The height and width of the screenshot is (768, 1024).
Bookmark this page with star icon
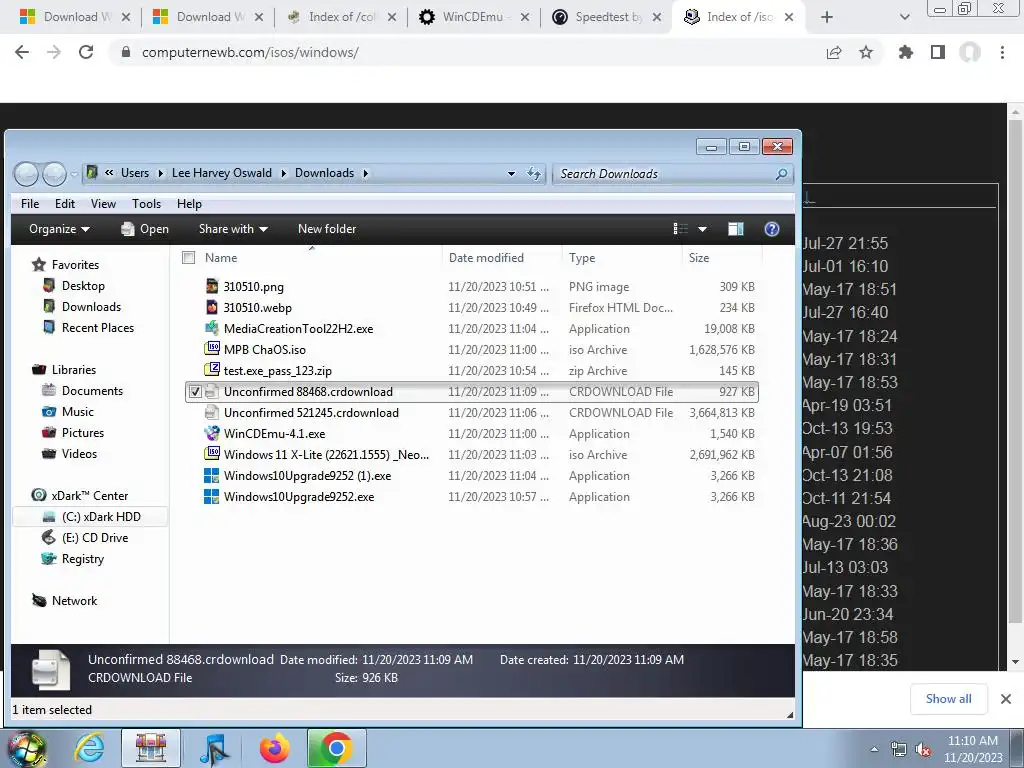[x=866, y=52]
